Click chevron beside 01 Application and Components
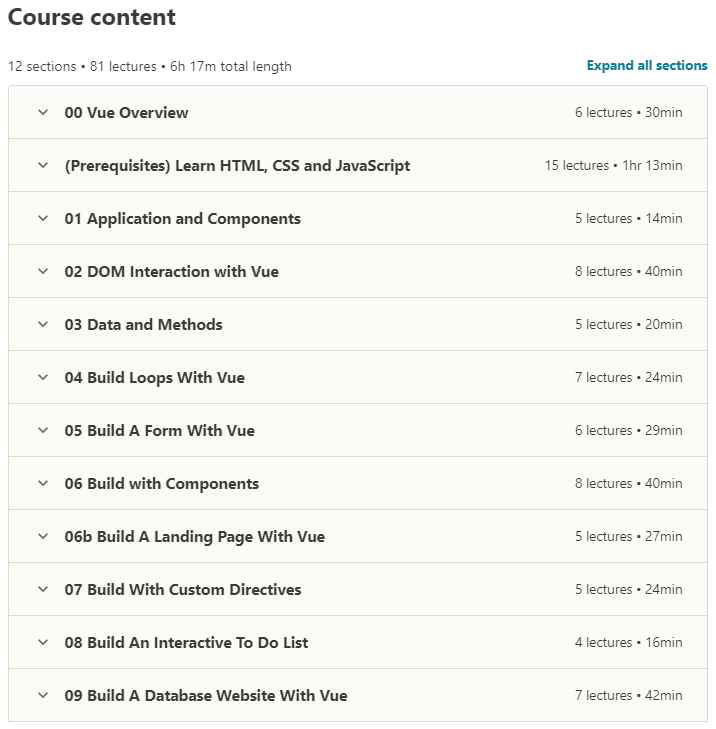Screen dimensions: 716x729 pos(43,219)
